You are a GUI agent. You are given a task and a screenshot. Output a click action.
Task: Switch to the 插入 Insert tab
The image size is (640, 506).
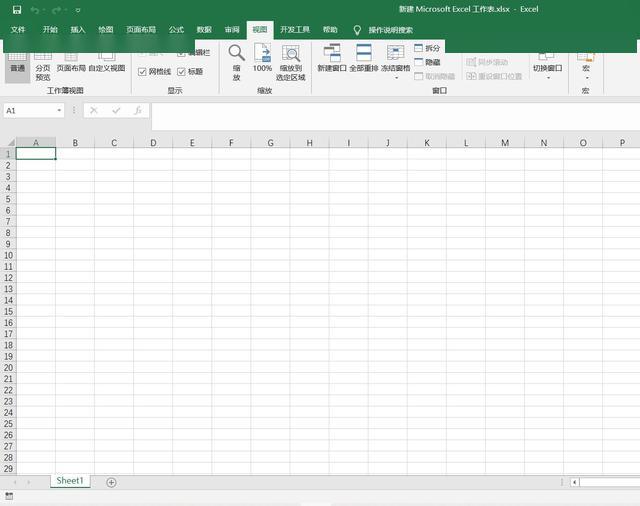(78, 30)
